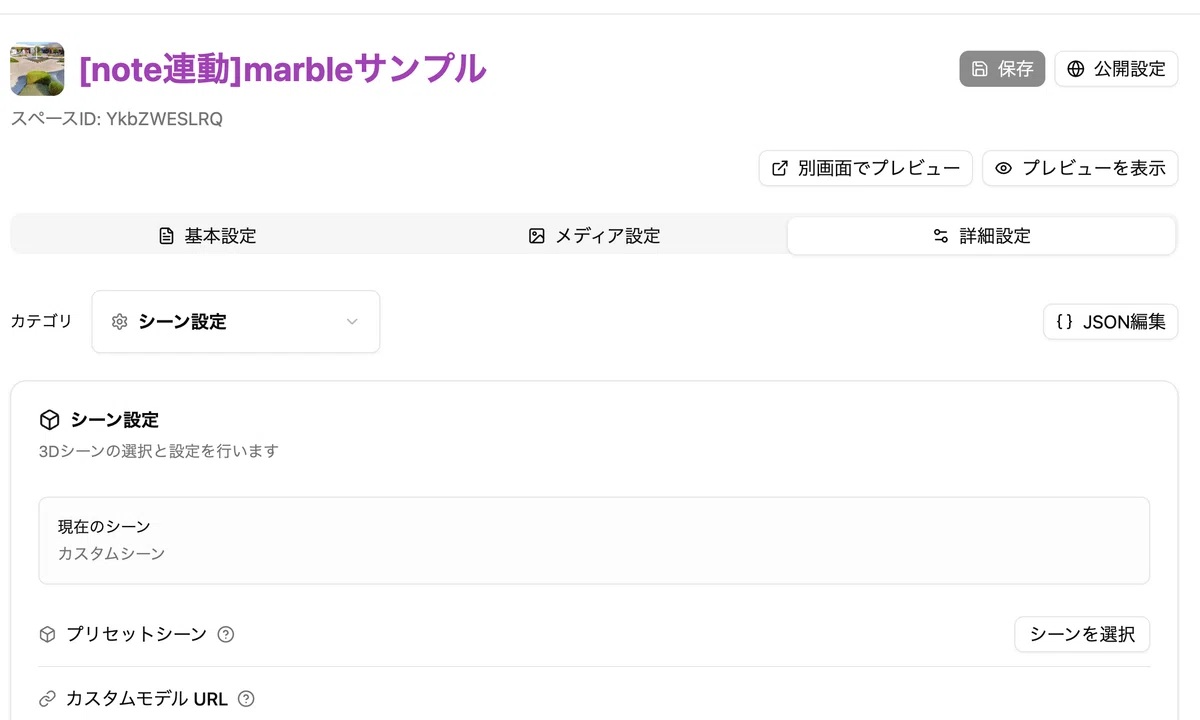Switch to the 基本設定 tab

pyautogui.click(x=207, y=236)
